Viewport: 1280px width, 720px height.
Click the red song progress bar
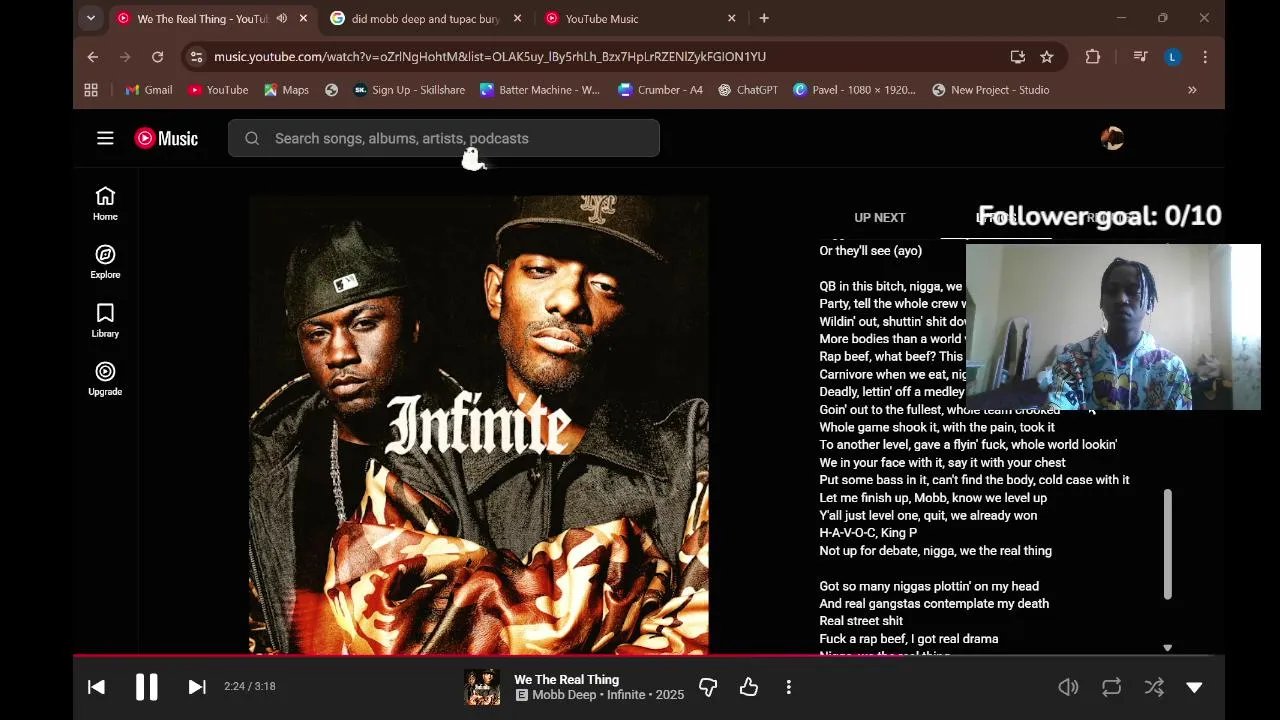648,656
